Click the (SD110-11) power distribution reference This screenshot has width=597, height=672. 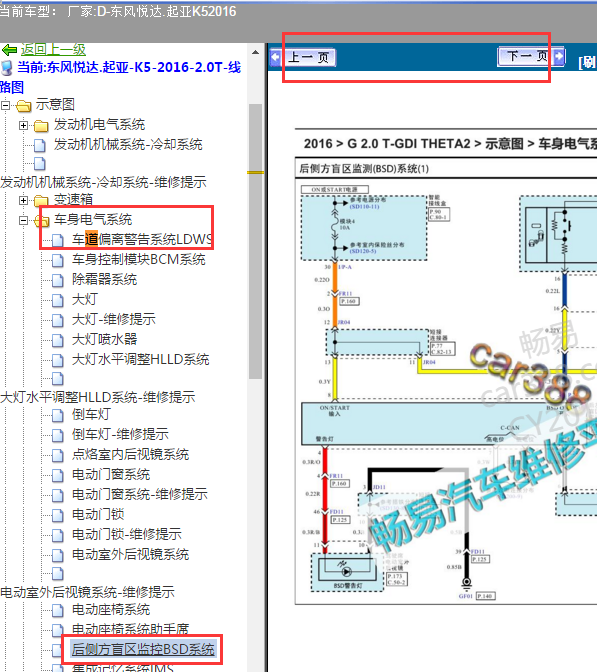pos(364,207)
